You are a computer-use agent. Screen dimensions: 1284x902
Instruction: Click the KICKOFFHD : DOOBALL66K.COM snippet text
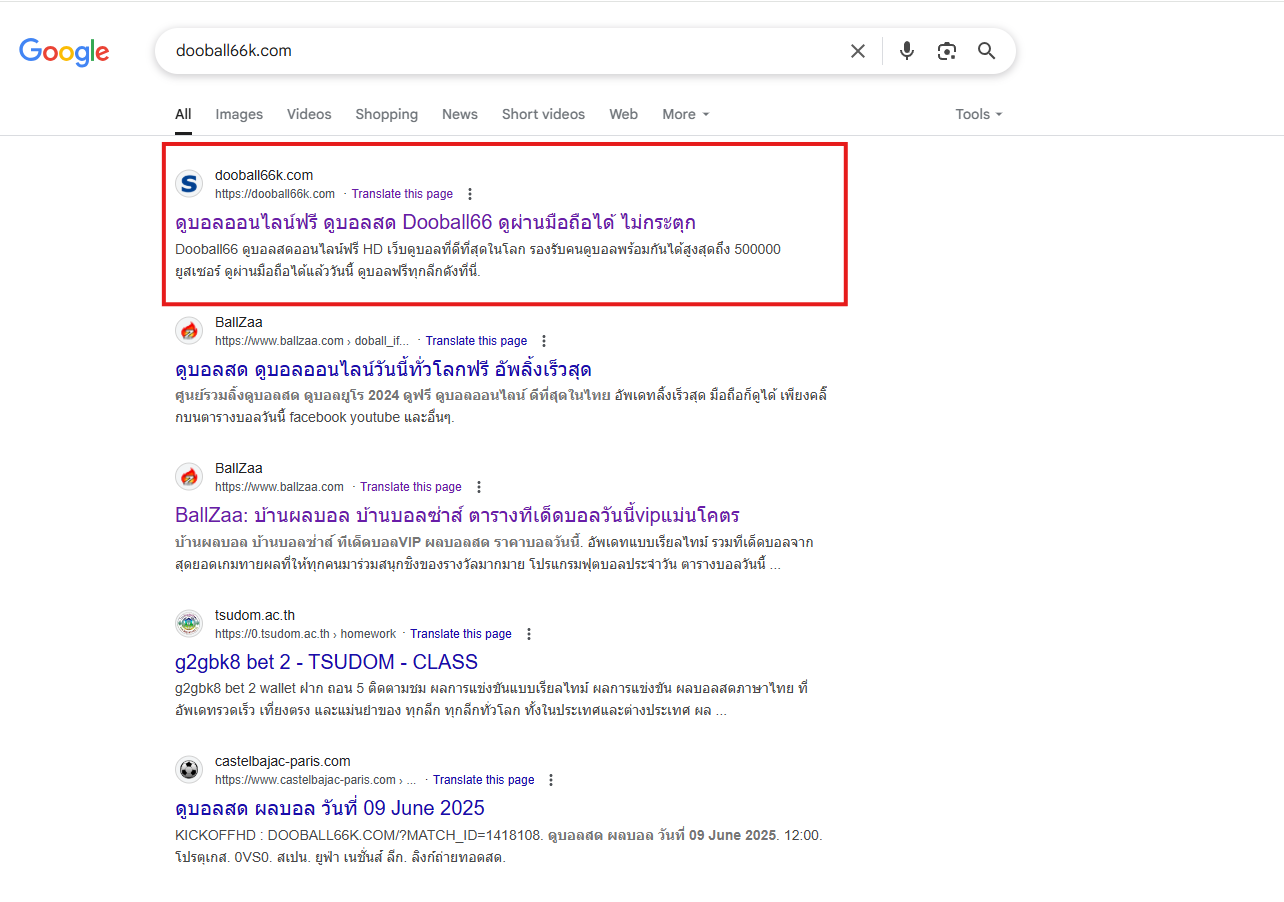499,846
